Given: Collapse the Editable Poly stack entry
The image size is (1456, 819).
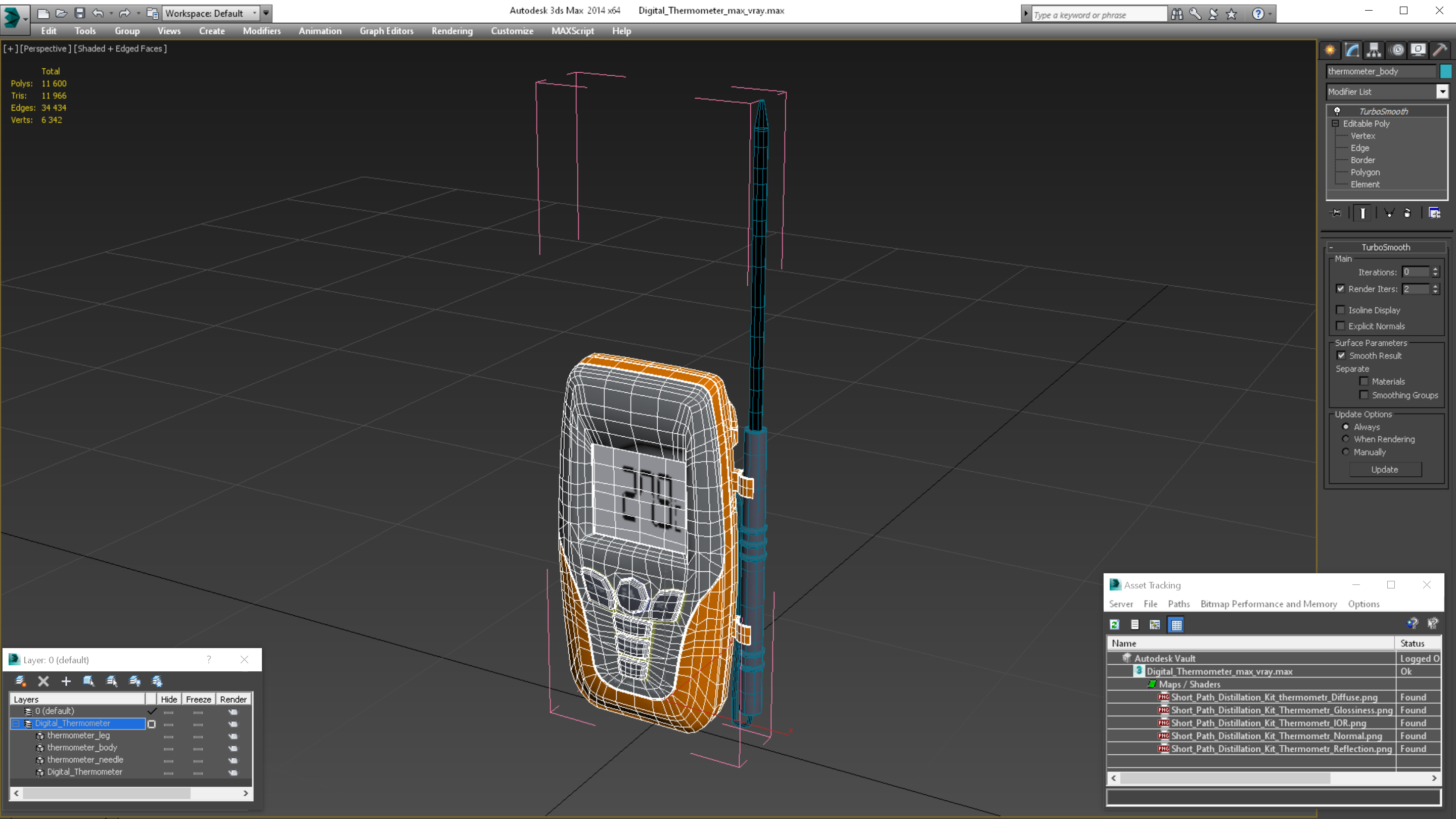Looking at the screenshot, I should click(x=1336, y=123).
